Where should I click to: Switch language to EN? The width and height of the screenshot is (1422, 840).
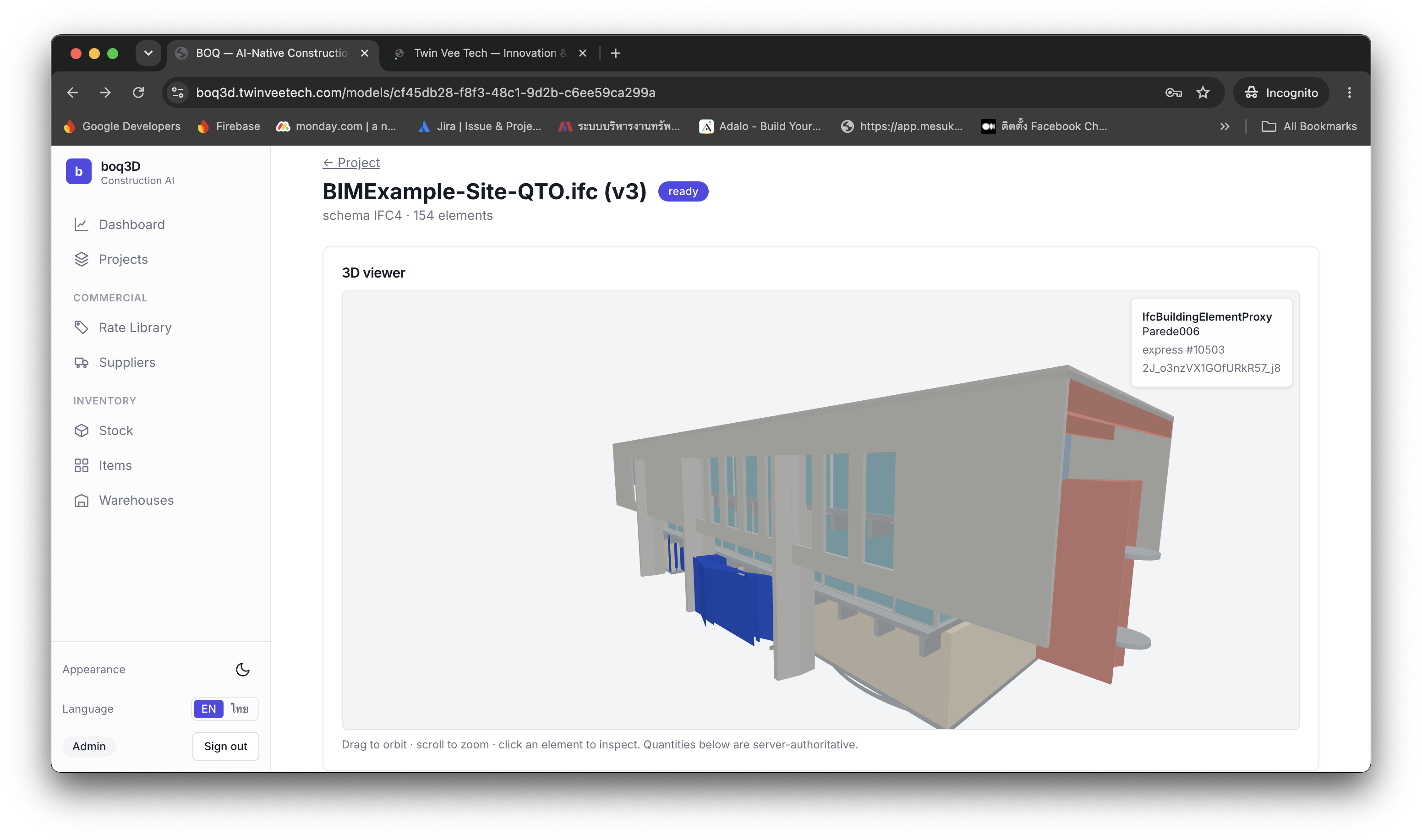[x=208, y=709]
